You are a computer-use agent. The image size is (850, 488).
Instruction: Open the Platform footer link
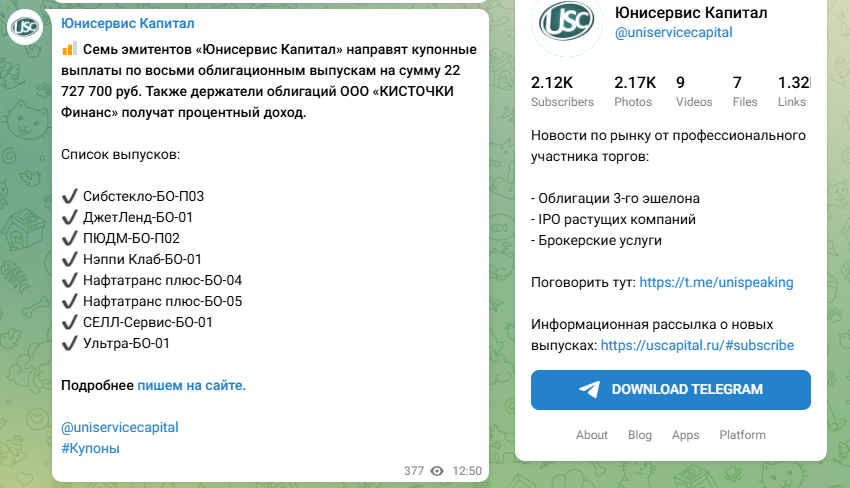tap(742, 435)
